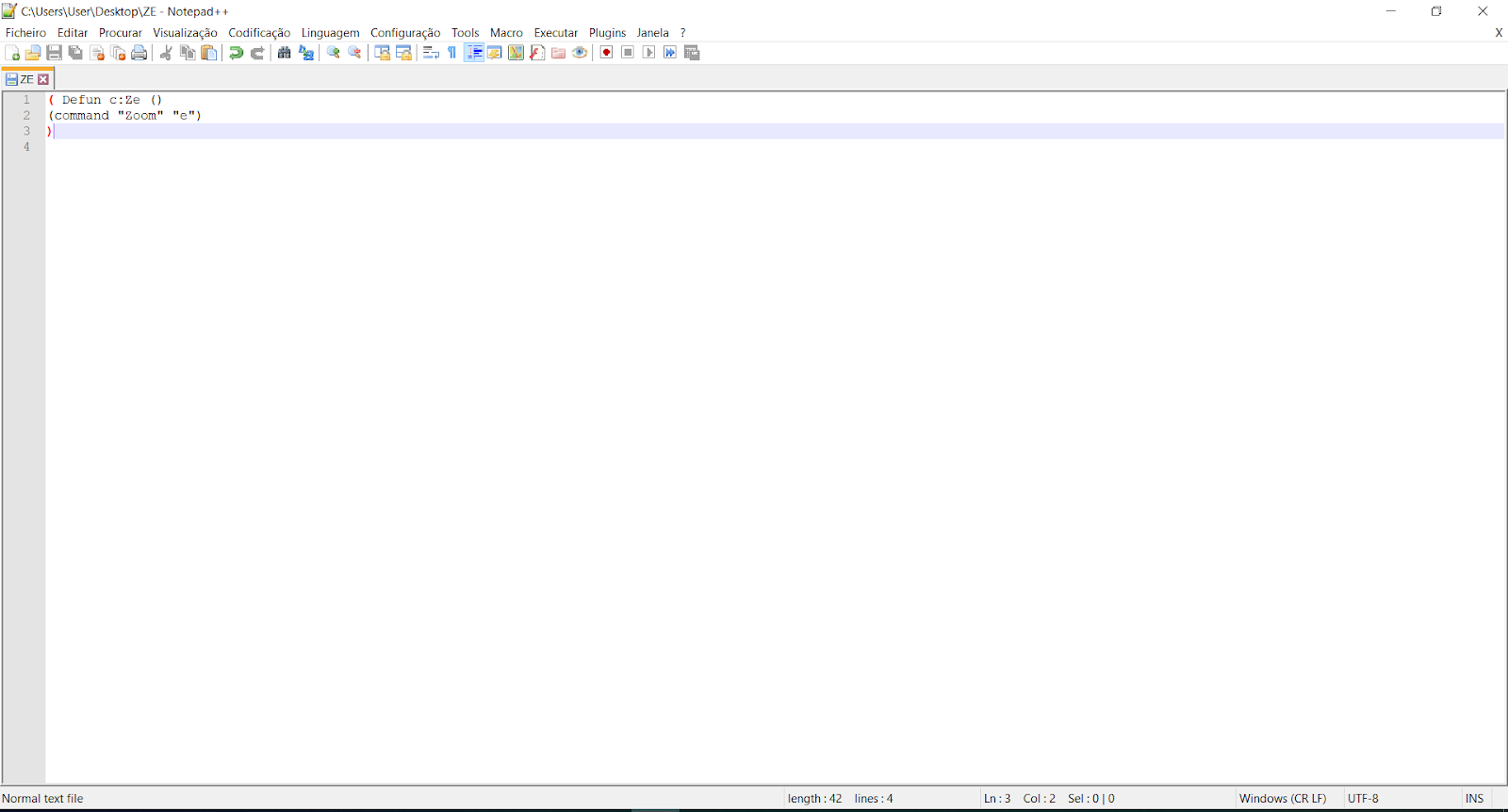Toggle Folder as Workspace icon
1508x812 pixels.
[558, 53]
